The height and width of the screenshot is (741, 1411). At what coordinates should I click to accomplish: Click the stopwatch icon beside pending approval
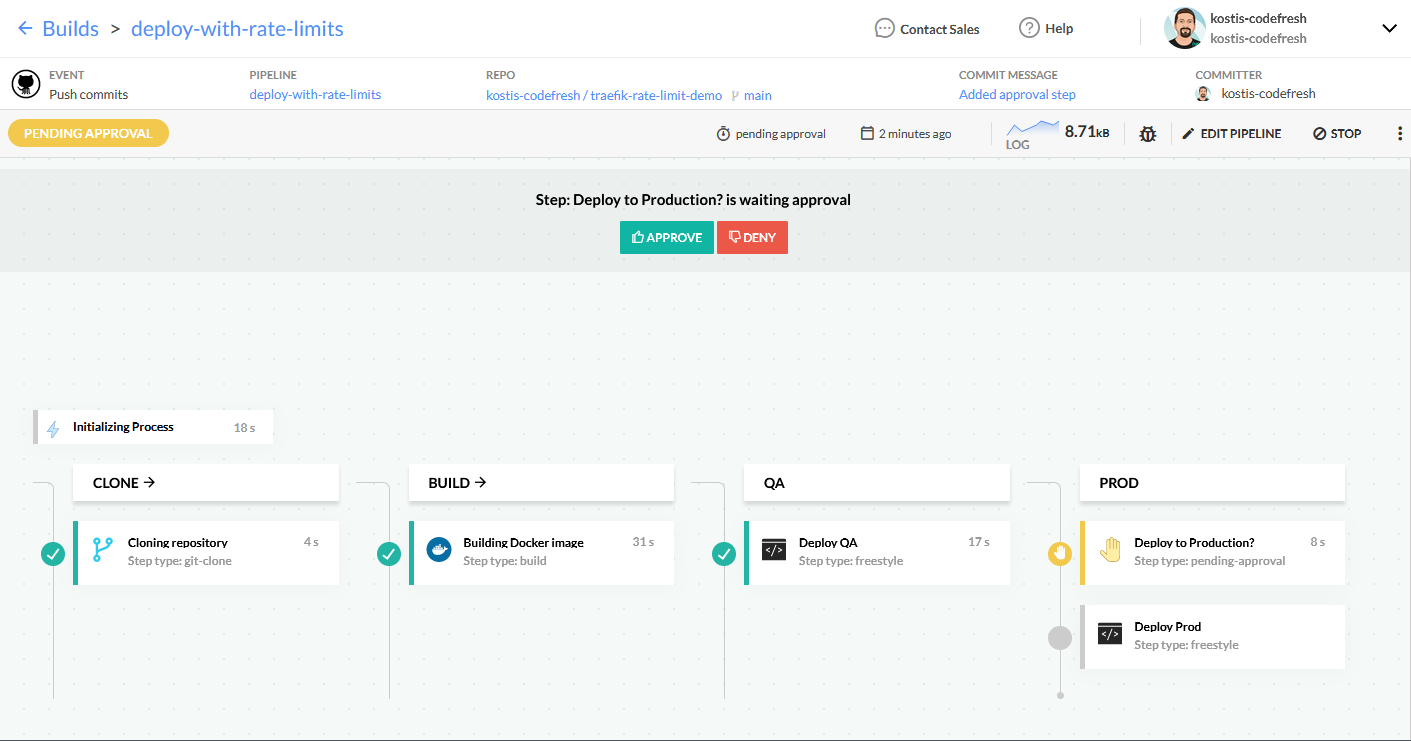[723, 134]
